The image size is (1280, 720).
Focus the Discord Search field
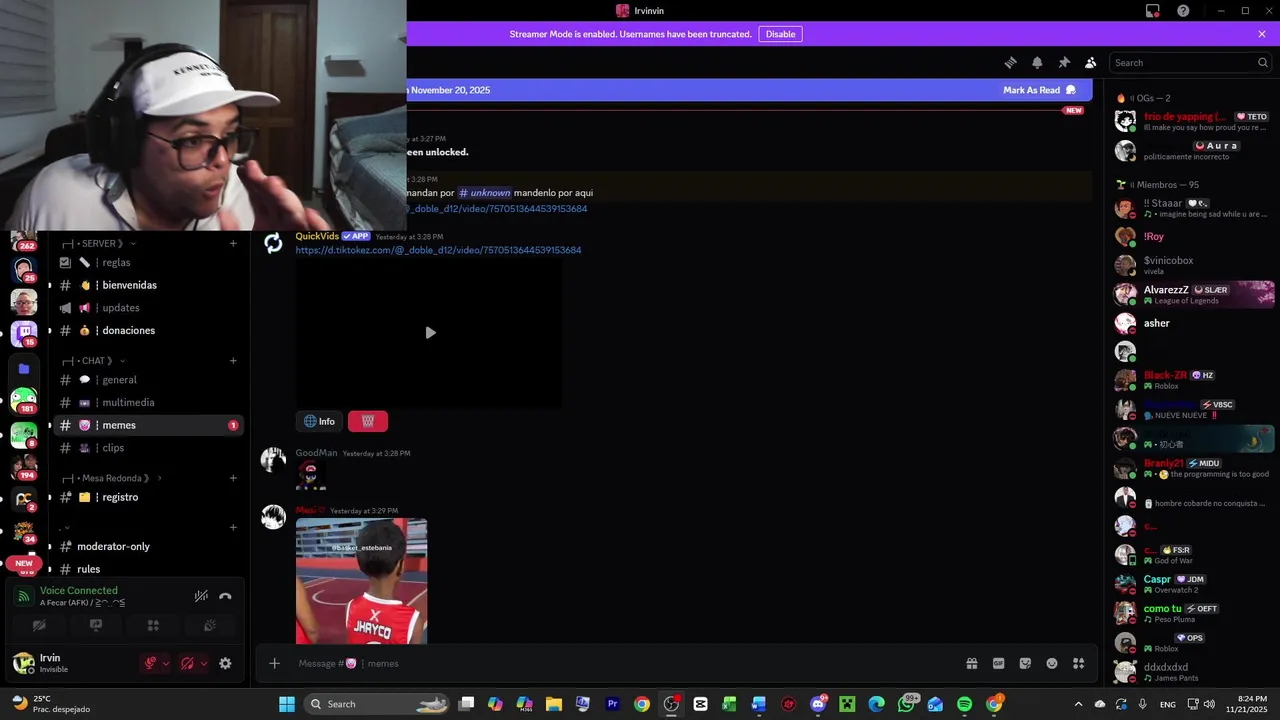1191,62
